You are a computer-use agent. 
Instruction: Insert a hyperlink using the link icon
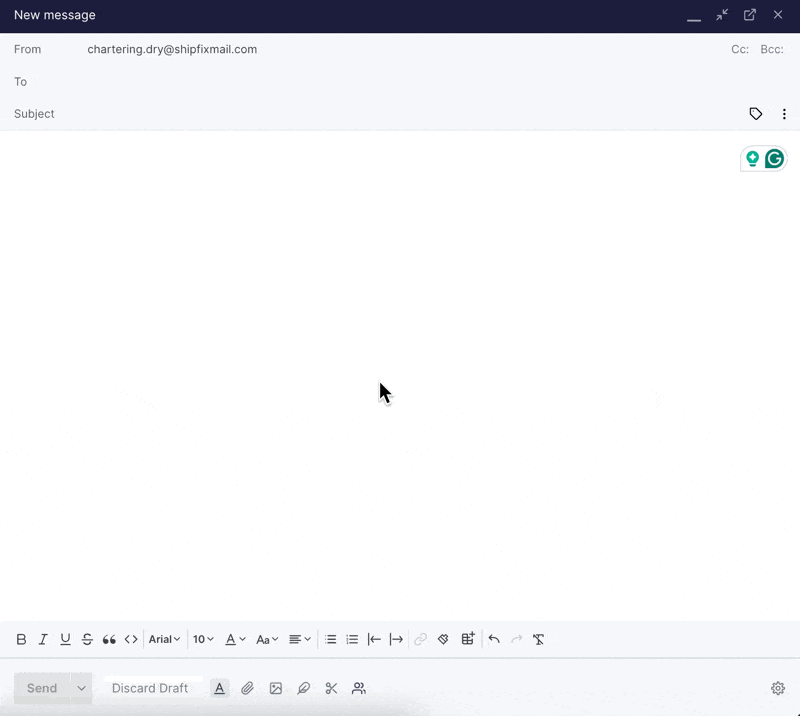click(420, 639)
